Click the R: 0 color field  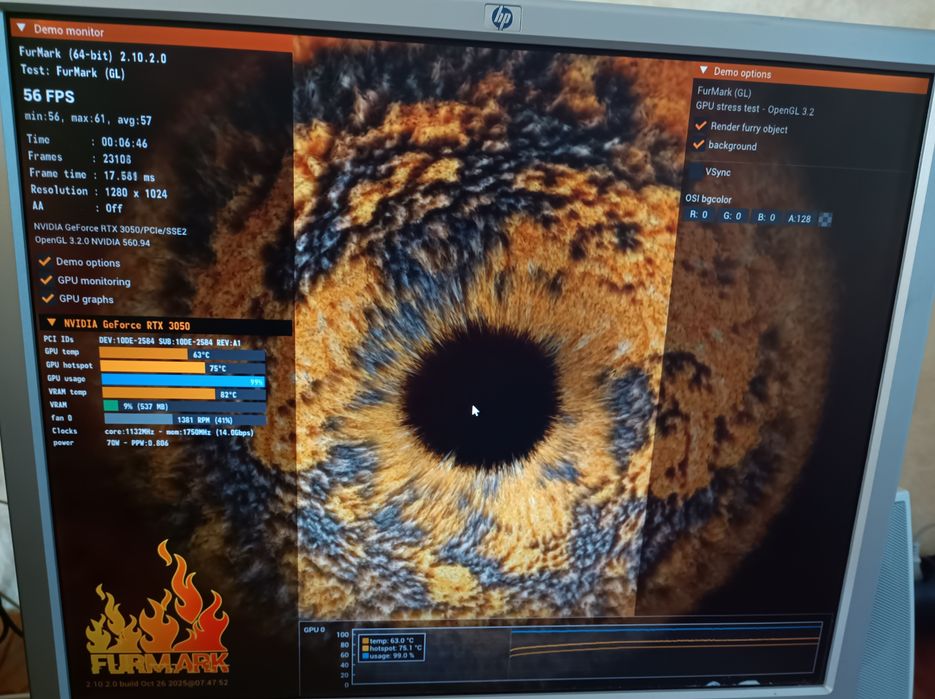(698, 215)
